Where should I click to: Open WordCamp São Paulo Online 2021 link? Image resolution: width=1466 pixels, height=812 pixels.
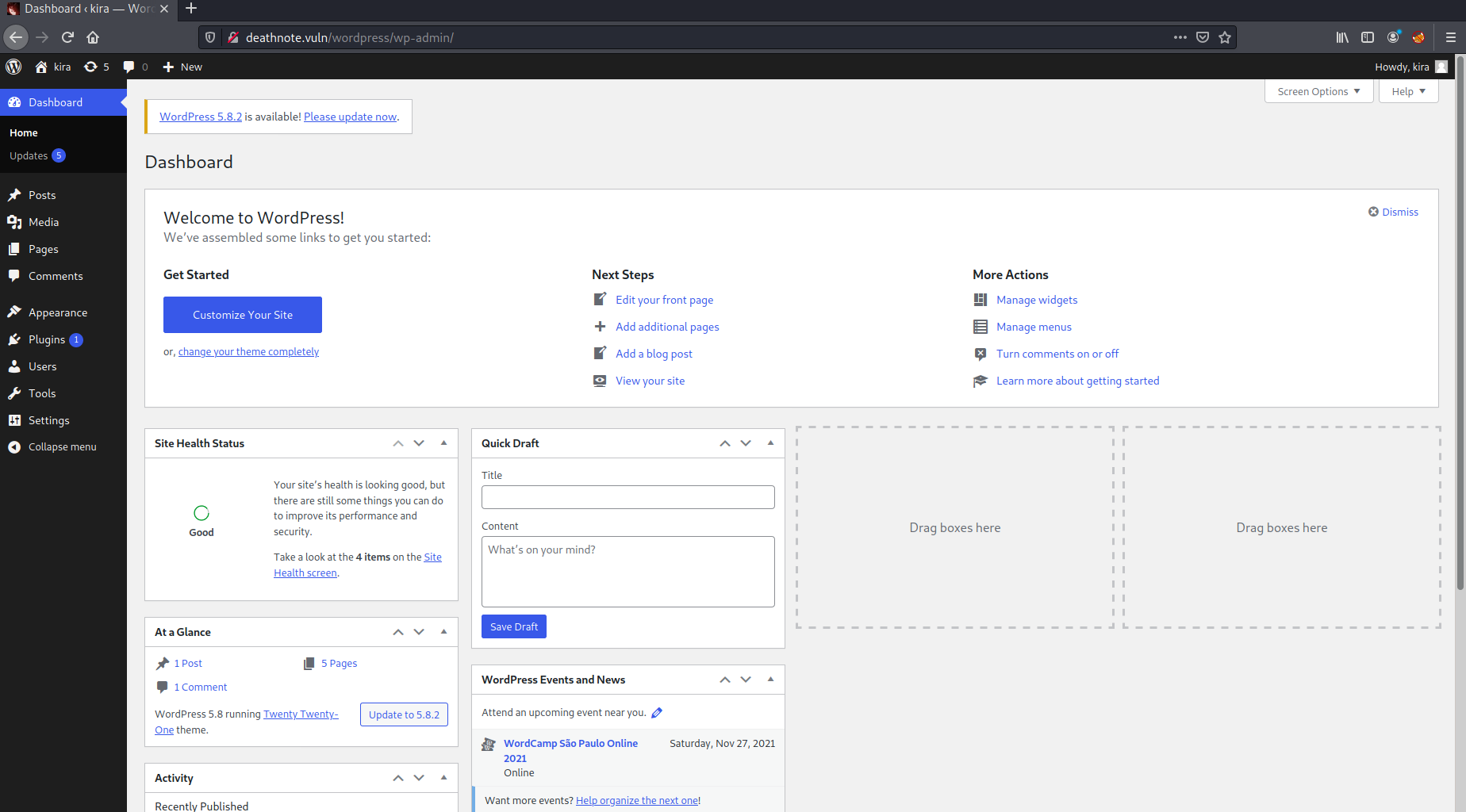pos(570,750)
